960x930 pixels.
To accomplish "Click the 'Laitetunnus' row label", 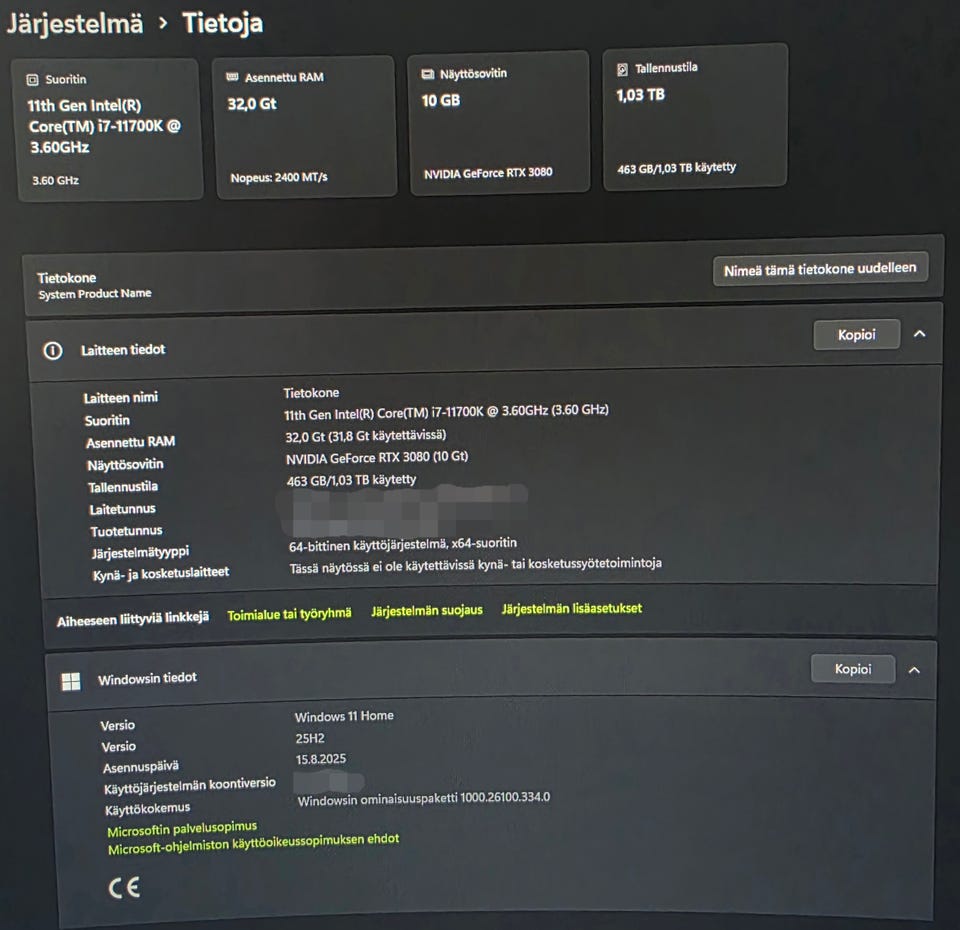I will [x=122, y=509].
